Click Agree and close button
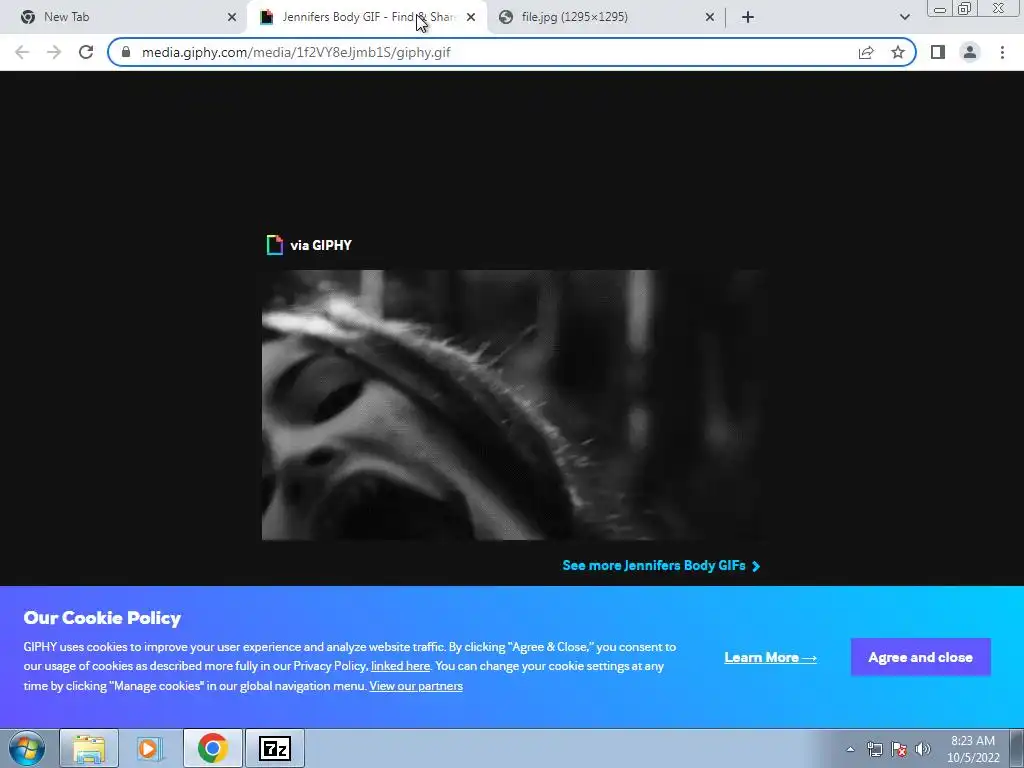The height and width of the screenshot is (768, 1024). click(921, 657)
